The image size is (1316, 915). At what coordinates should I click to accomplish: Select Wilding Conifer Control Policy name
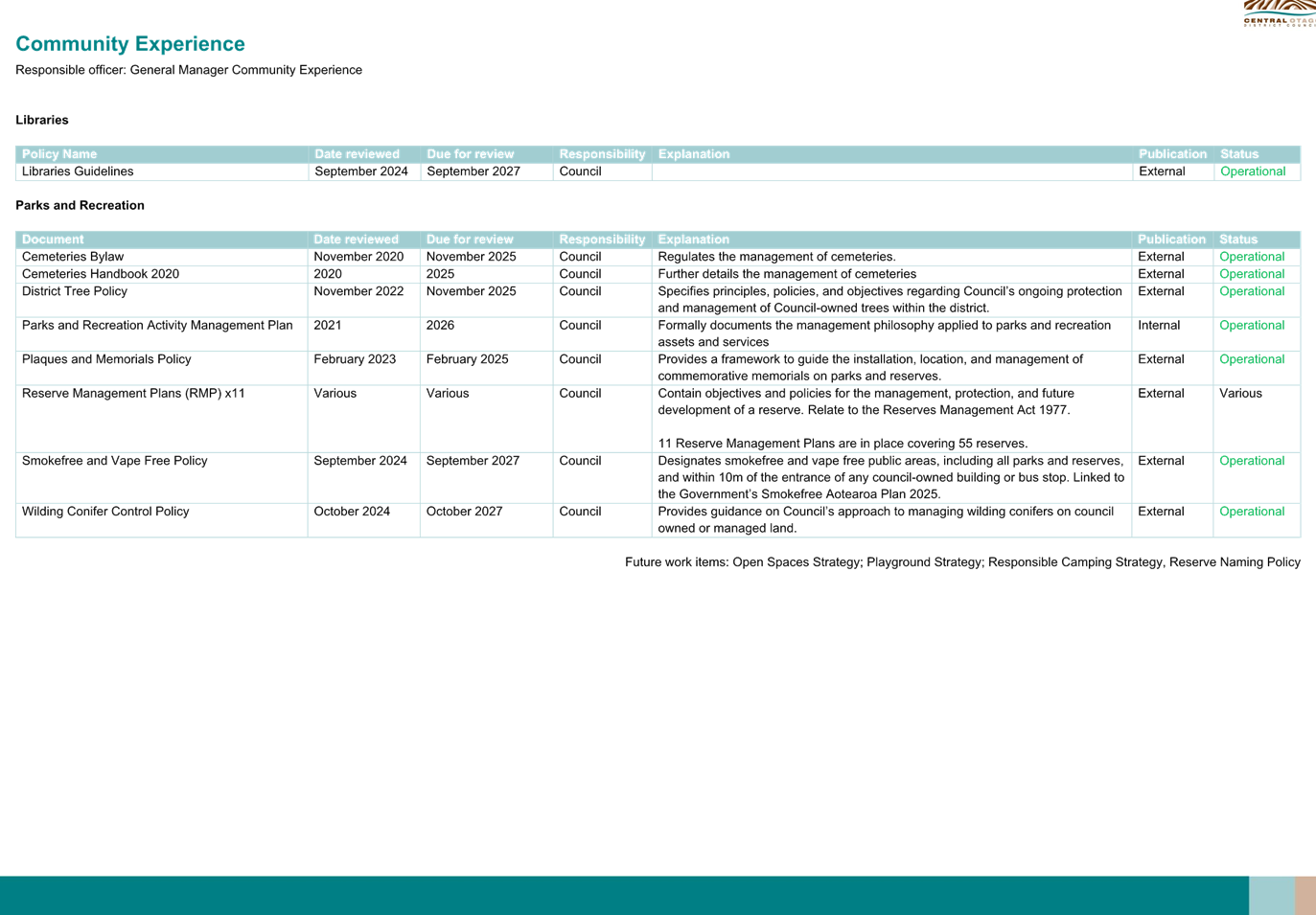coord(105,512)
